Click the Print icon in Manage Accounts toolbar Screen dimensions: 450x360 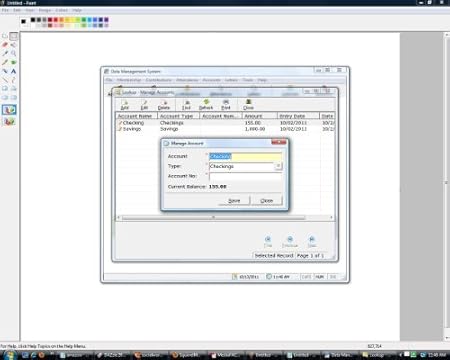click(226, 105)
